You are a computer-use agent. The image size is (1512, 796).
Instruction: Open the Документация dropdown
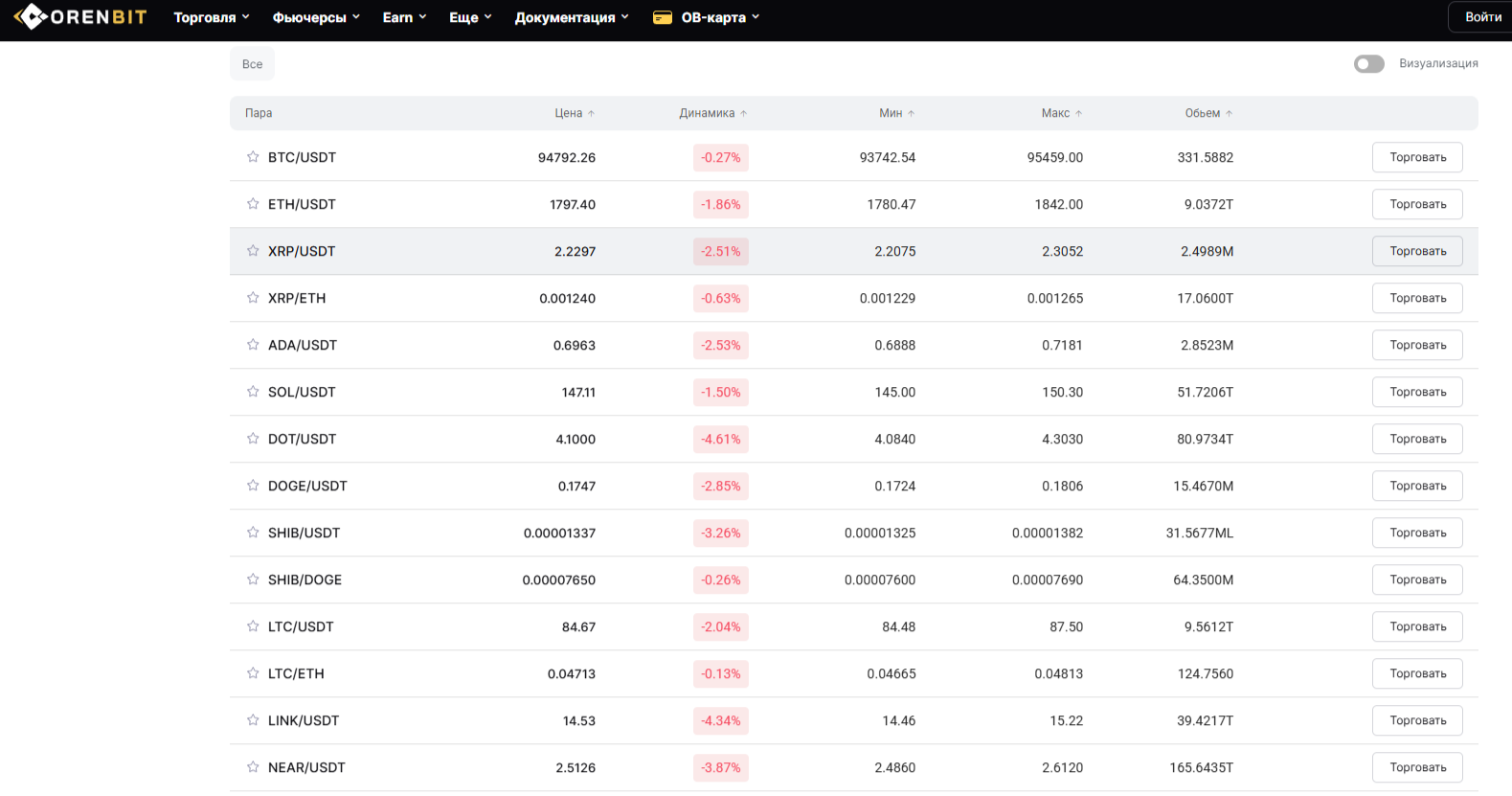point(572,17)
